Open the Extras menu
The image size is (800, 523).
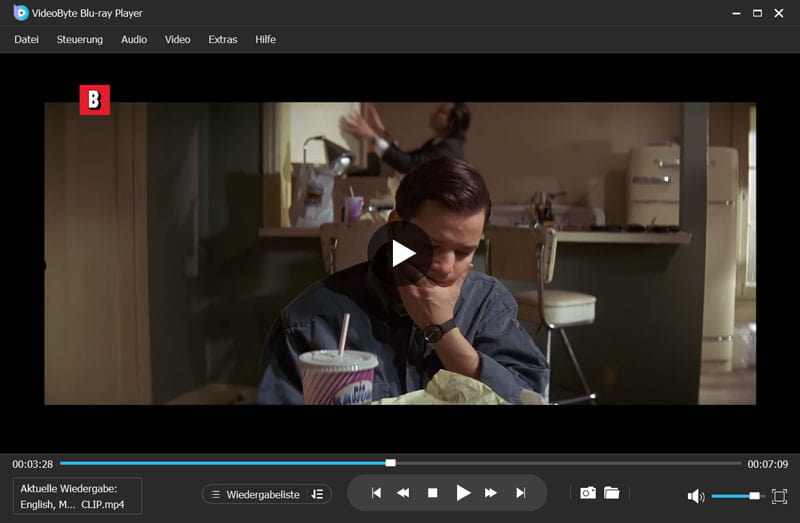click(222, 39)
